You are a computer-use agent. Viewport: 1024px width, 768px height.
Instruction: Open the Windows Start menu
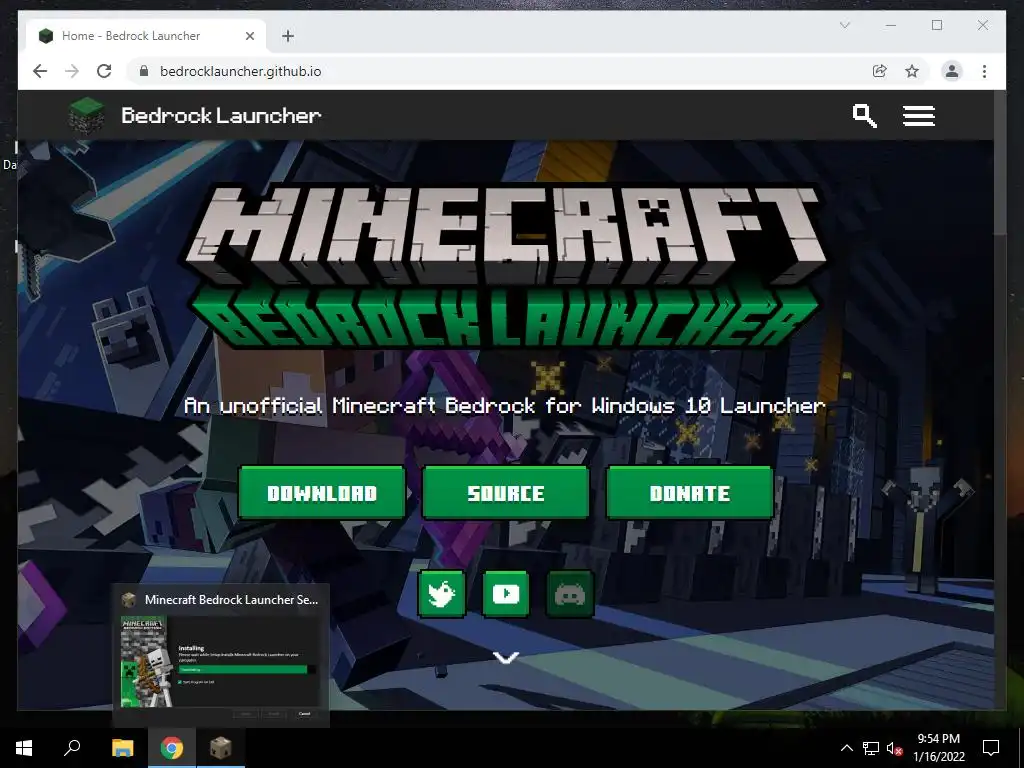[x=24, y=748]
